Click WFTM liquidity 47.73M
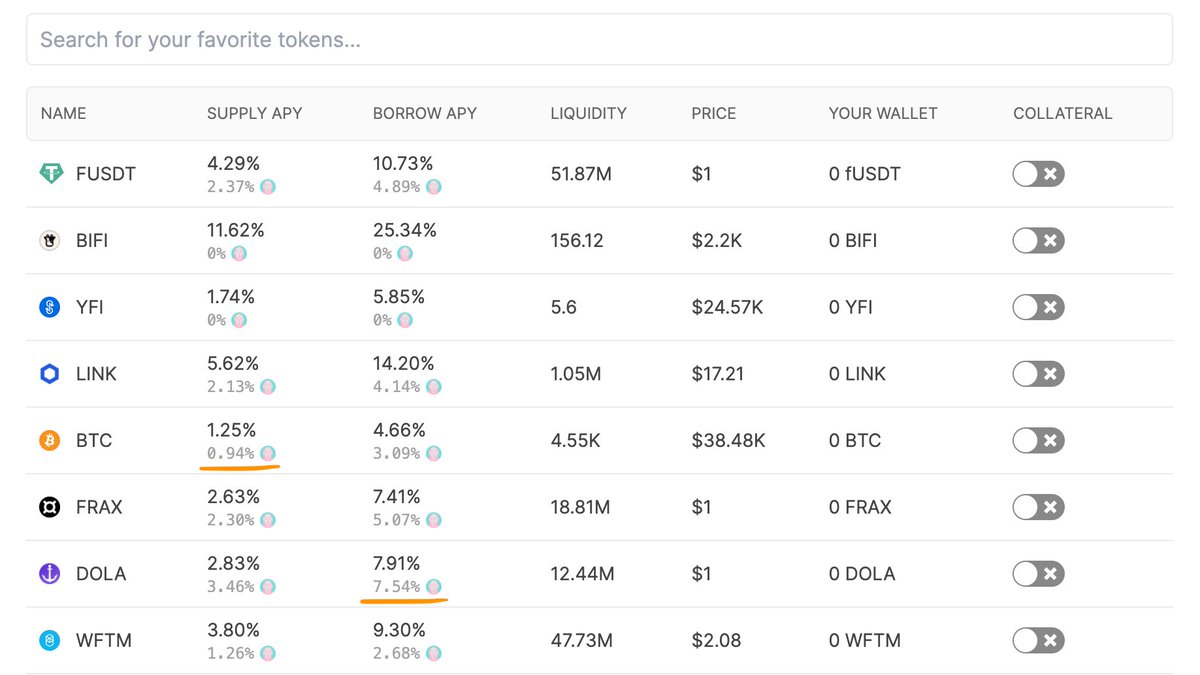The height and width of the screenshot is (675, 1200). click(x=582, y=640)
